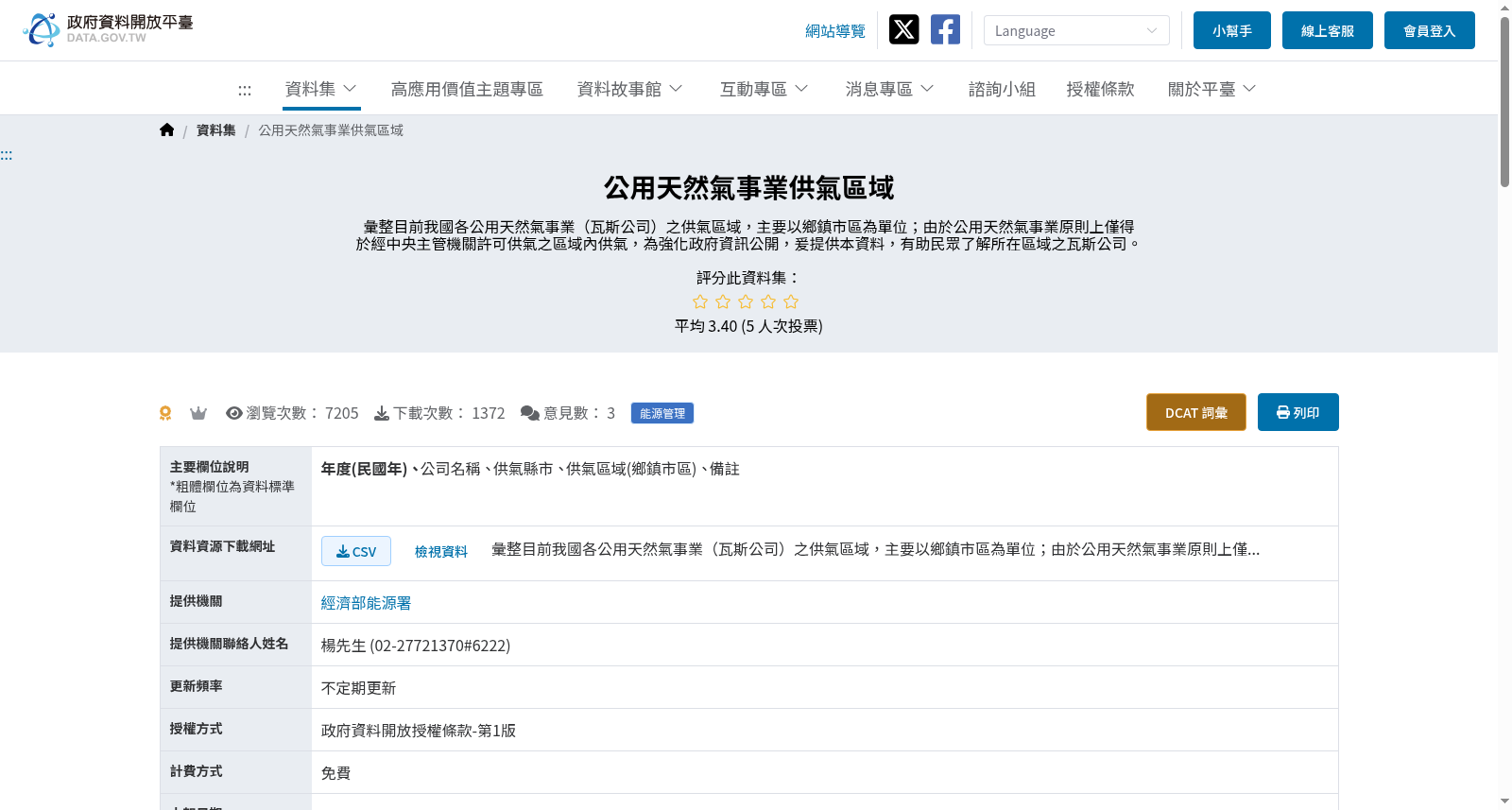Click the 線上客服 button

coord(1328,30)
